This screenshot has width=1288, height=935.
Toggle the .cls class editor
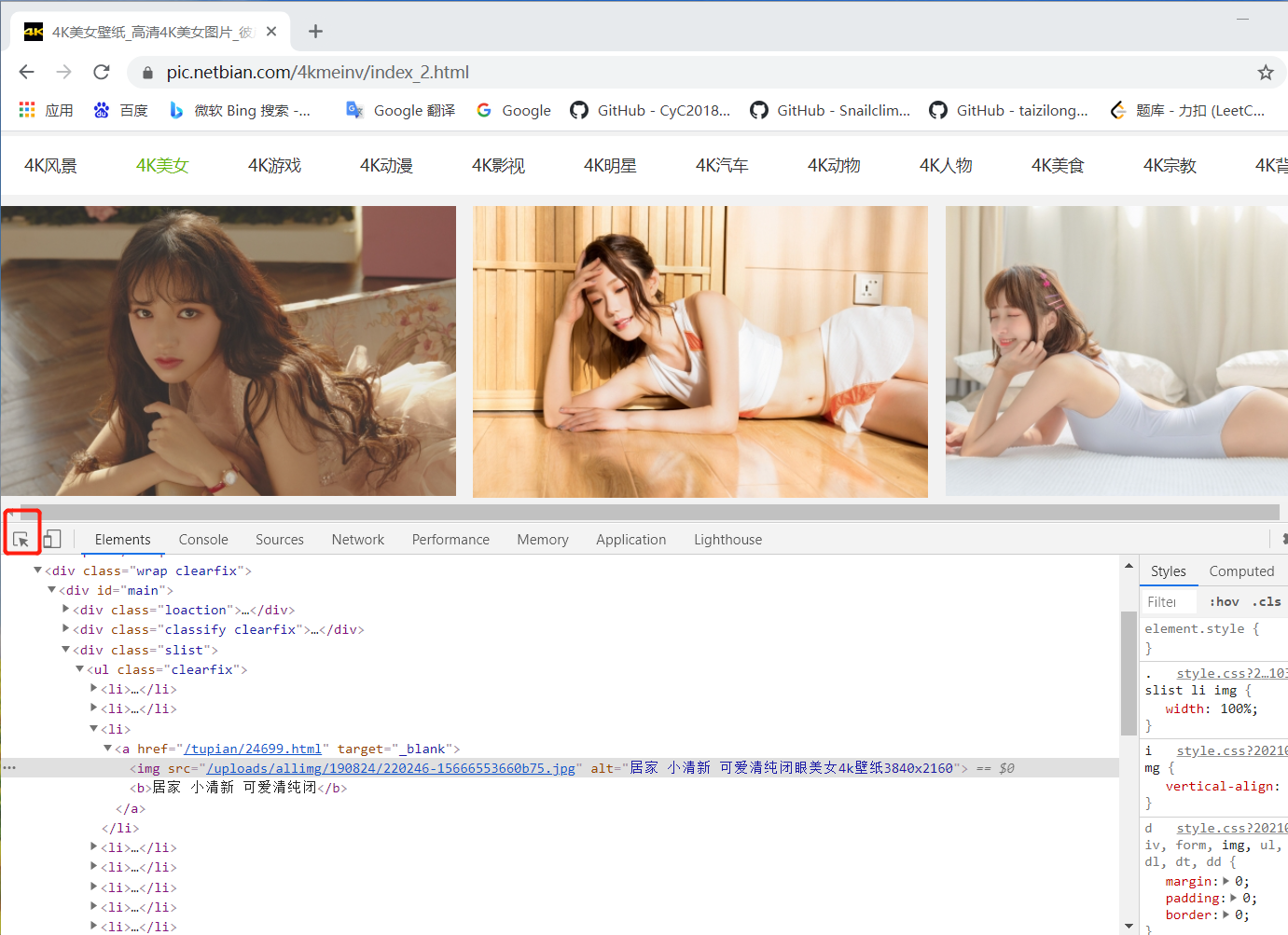pyautogui.click(x=1266, y=601)
